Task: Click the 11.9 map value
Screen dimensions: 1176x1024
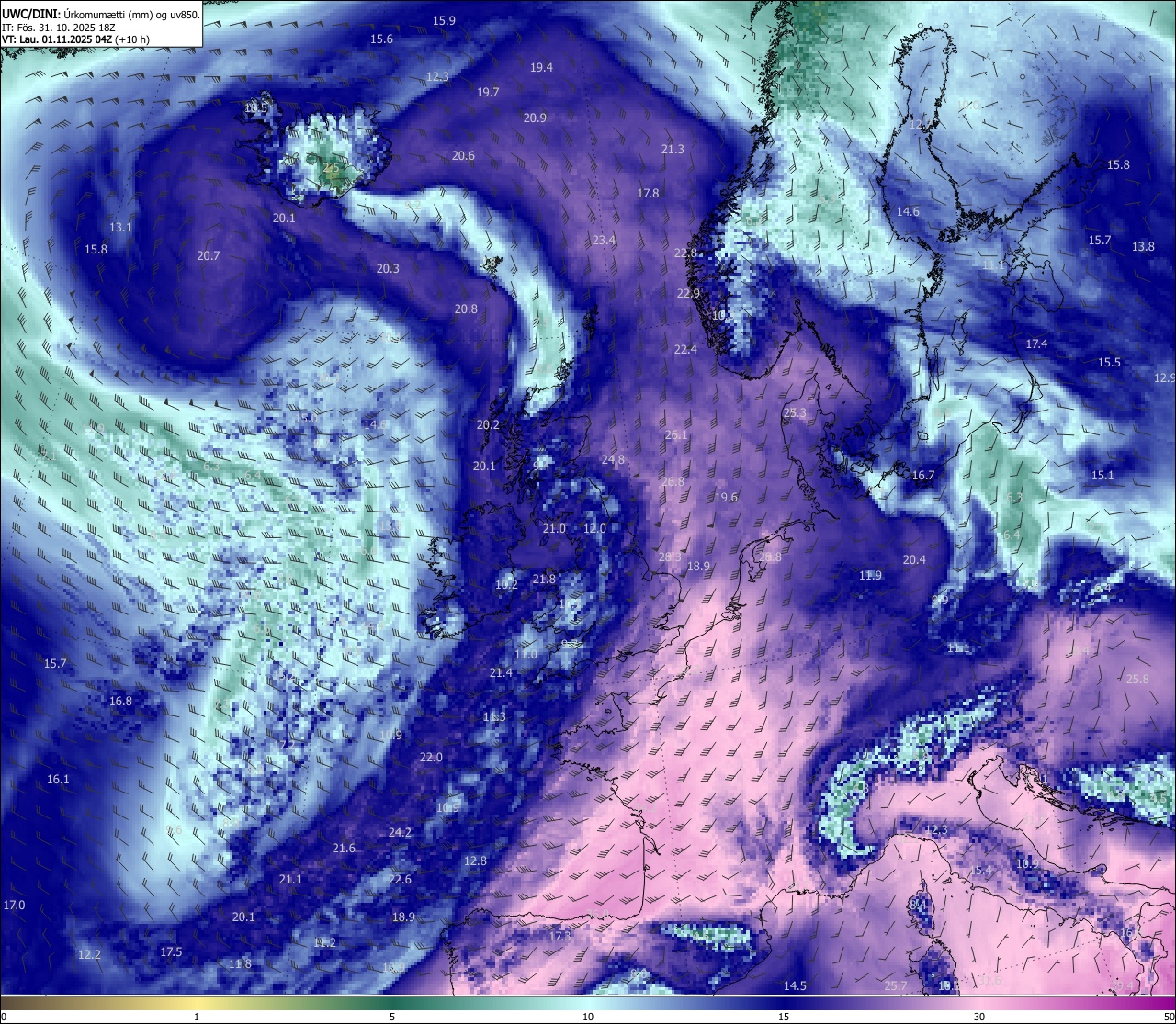Action: [870, 575]
